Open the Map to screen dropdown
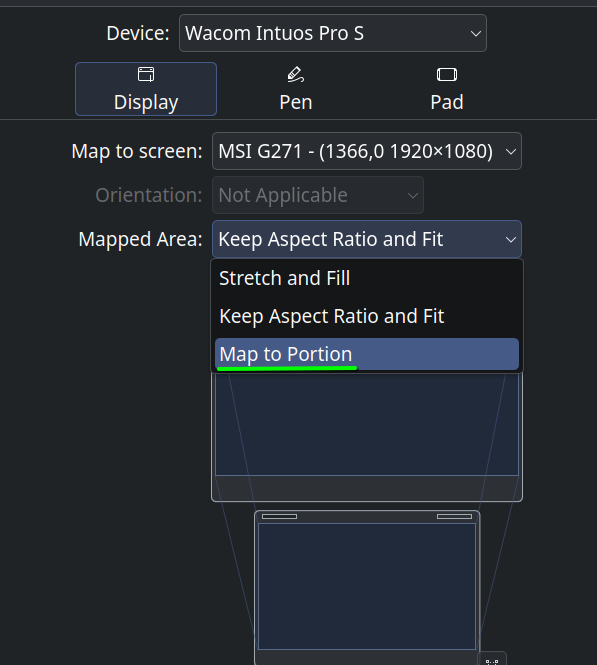Screen dimensions: 597x665 [367, 151]
